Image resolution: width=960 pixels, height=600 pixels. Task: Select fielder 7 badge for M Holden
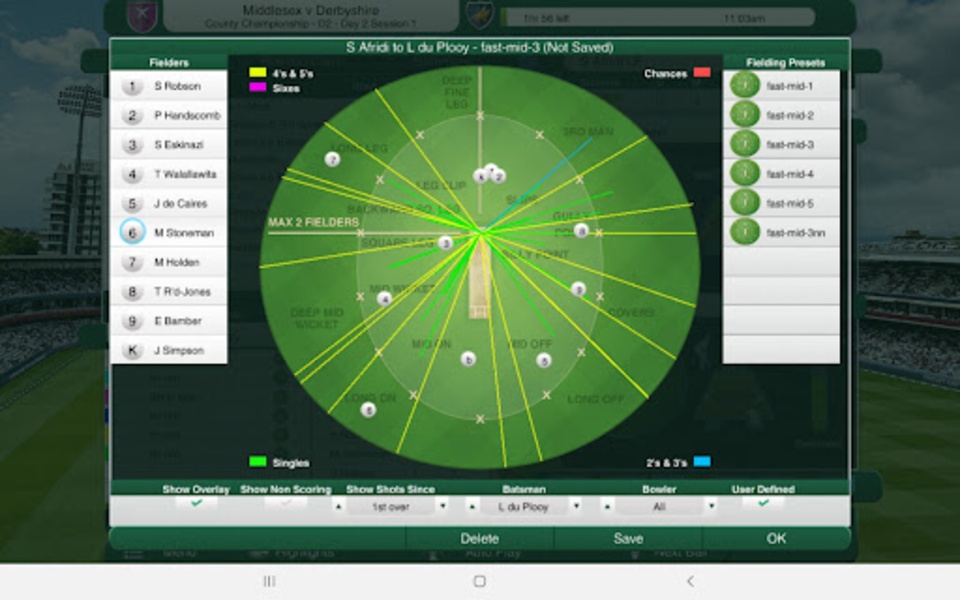(x=132, y=263)
